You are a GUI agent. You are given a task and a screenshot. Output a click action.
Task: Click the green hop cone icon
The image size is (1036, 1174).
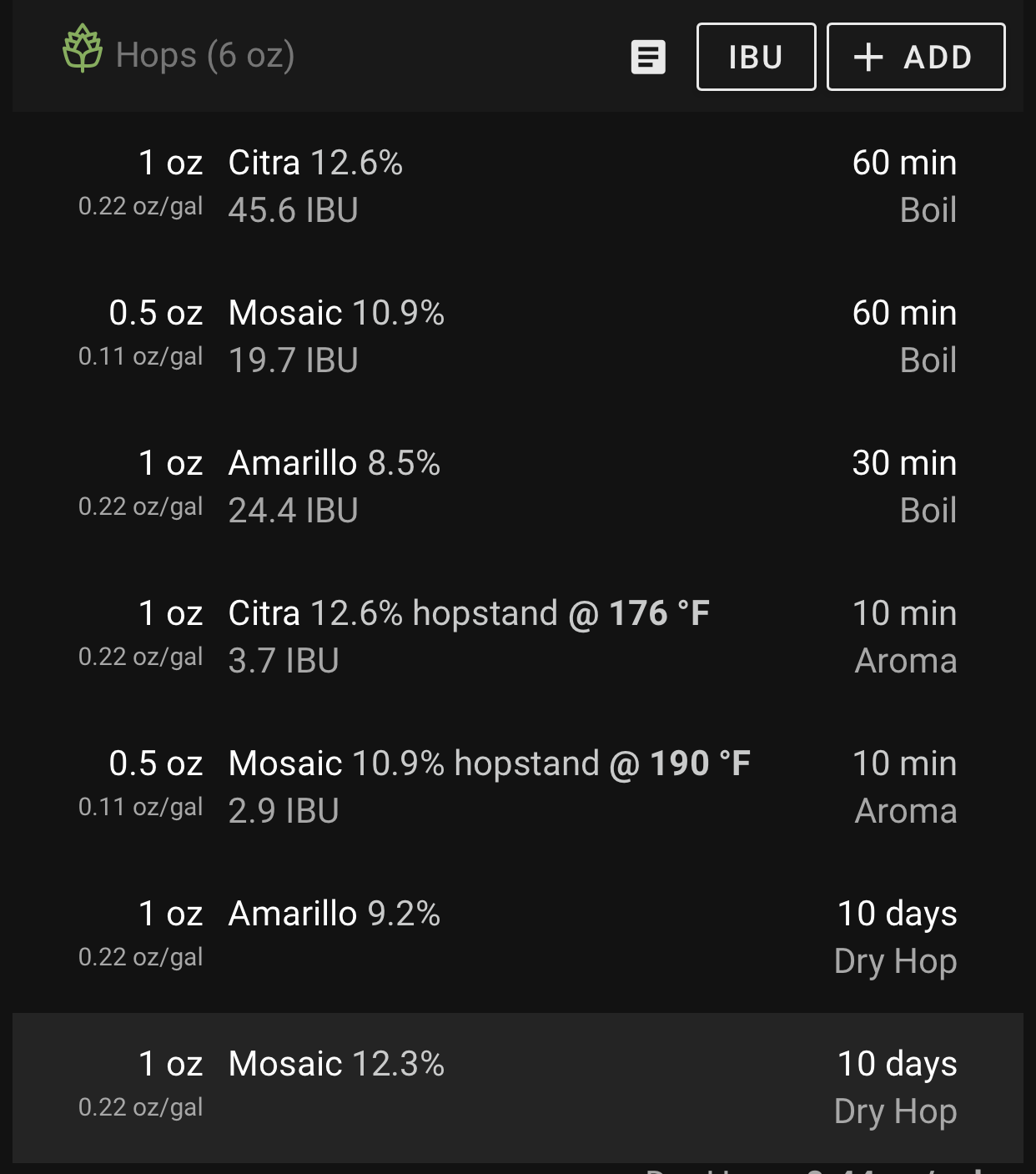pyautogui.click(x=83, y=48)
